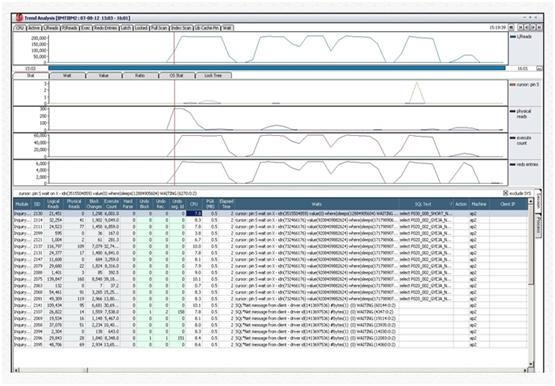The image size is (555, 386).
Task: Click the Client IP column header
Action: [508, 204]
